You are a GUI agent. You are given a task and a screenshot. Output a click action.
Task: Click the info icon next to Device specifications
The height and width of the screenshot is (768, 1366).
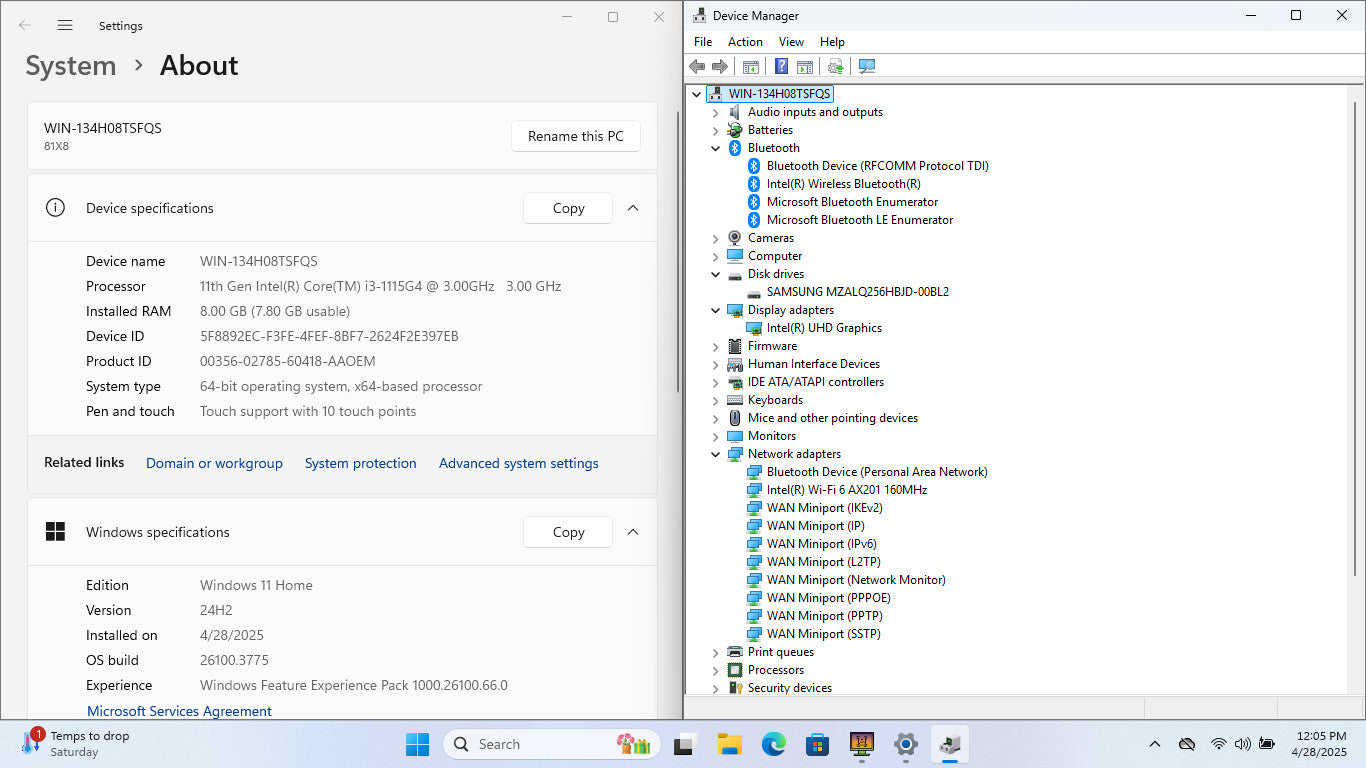coord(55,208)
